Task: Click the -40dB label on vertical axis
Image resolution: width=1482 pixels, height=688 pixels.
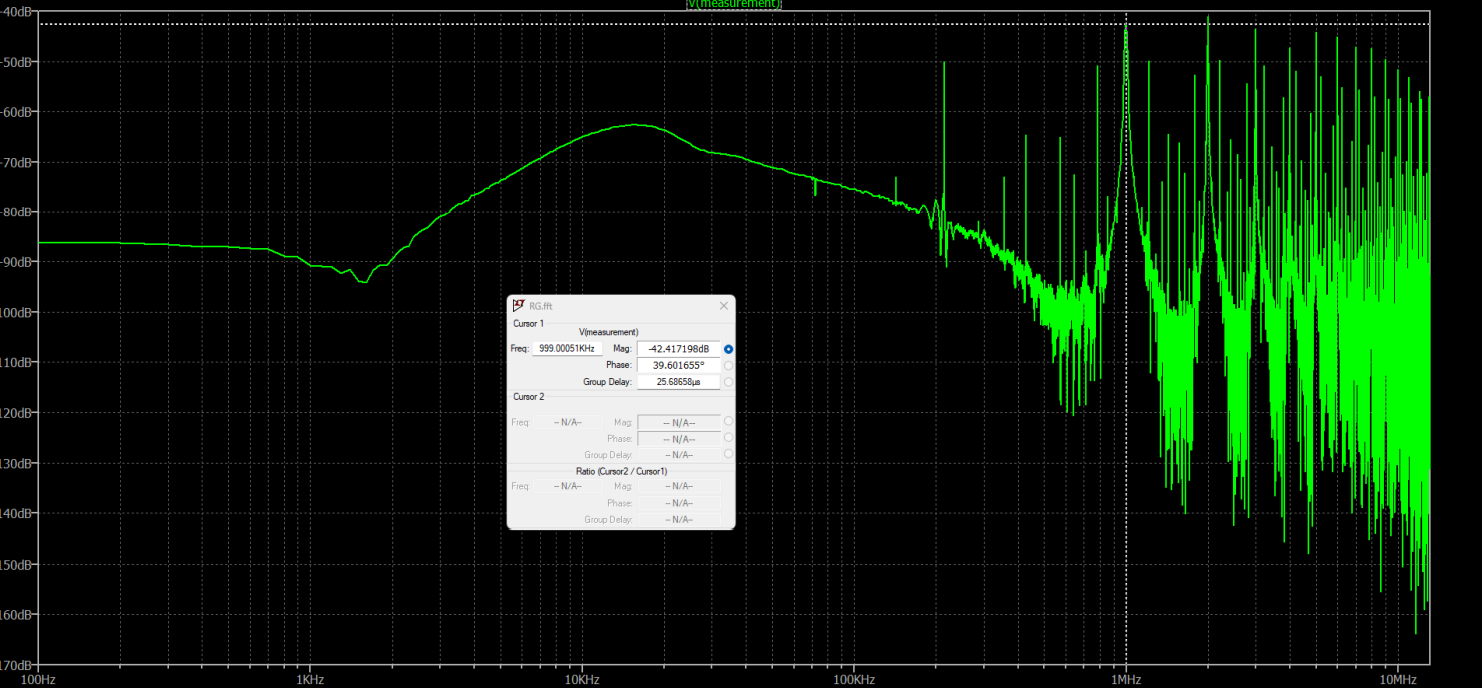Action: (x=18, y=11)
